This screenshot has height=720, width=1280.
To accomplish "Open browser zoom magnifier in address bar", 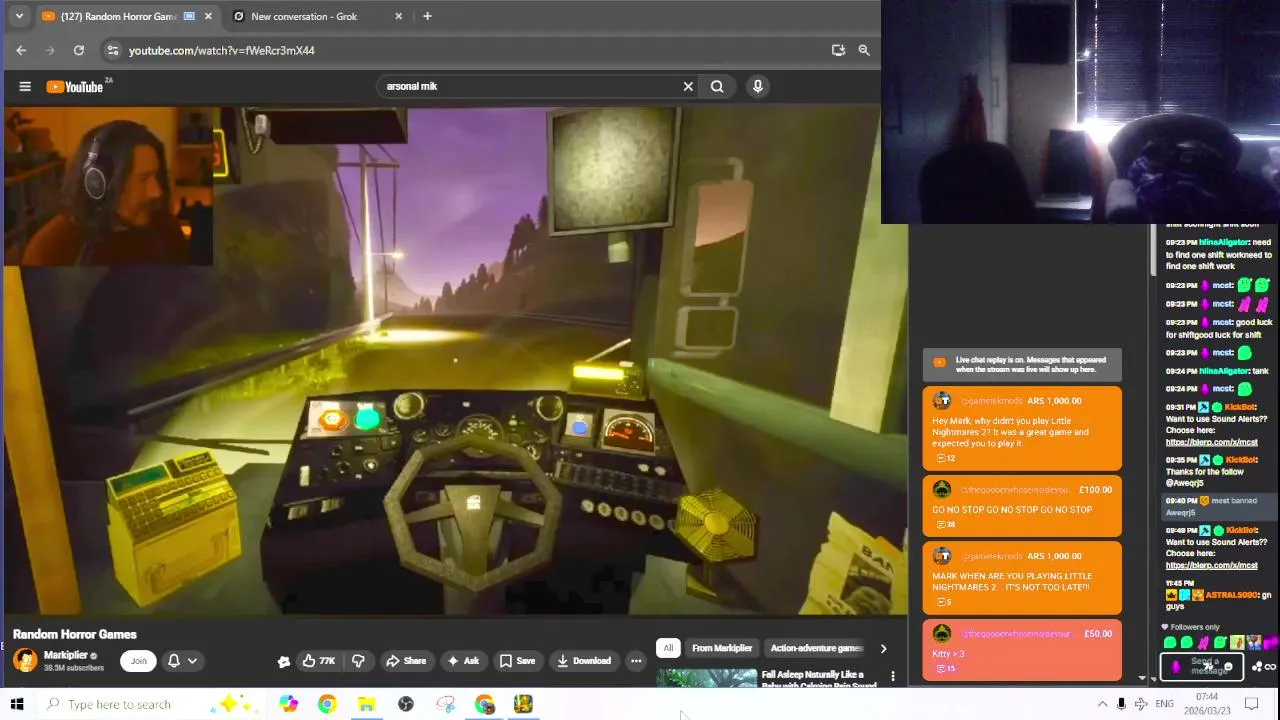I will [864, 50].
